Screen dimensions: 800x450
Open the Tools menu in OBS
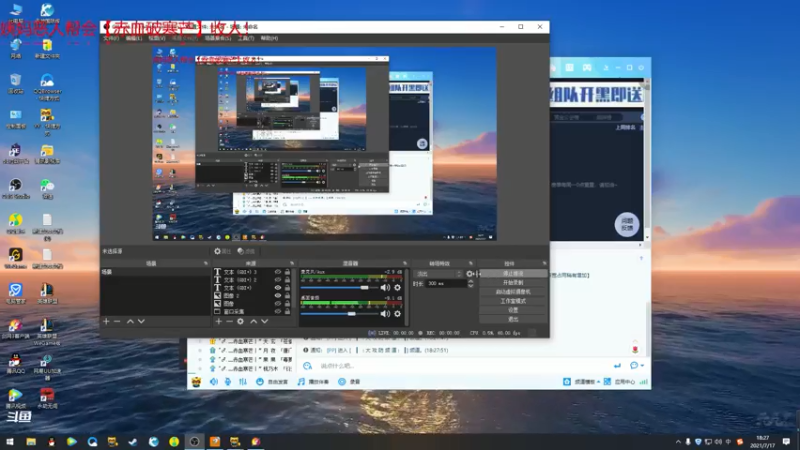[x=246, y=38]
